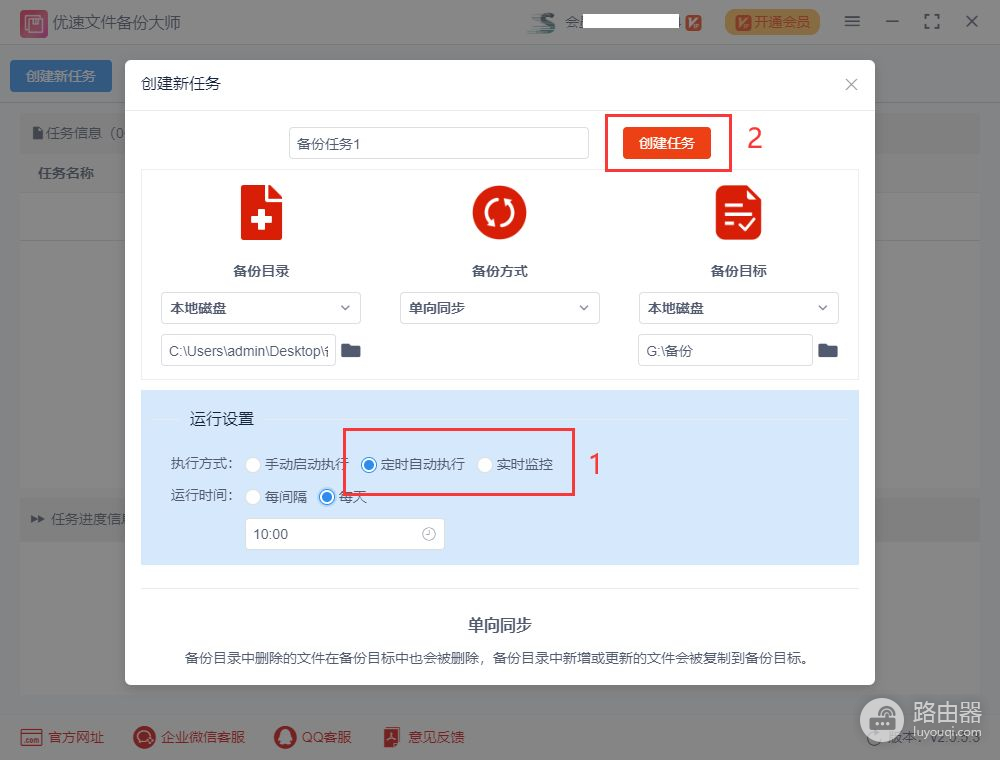The height and width of the screenshot is (760, 1000).
Task: Open the hamburger menu in title bar
Action: click(852, 22)
